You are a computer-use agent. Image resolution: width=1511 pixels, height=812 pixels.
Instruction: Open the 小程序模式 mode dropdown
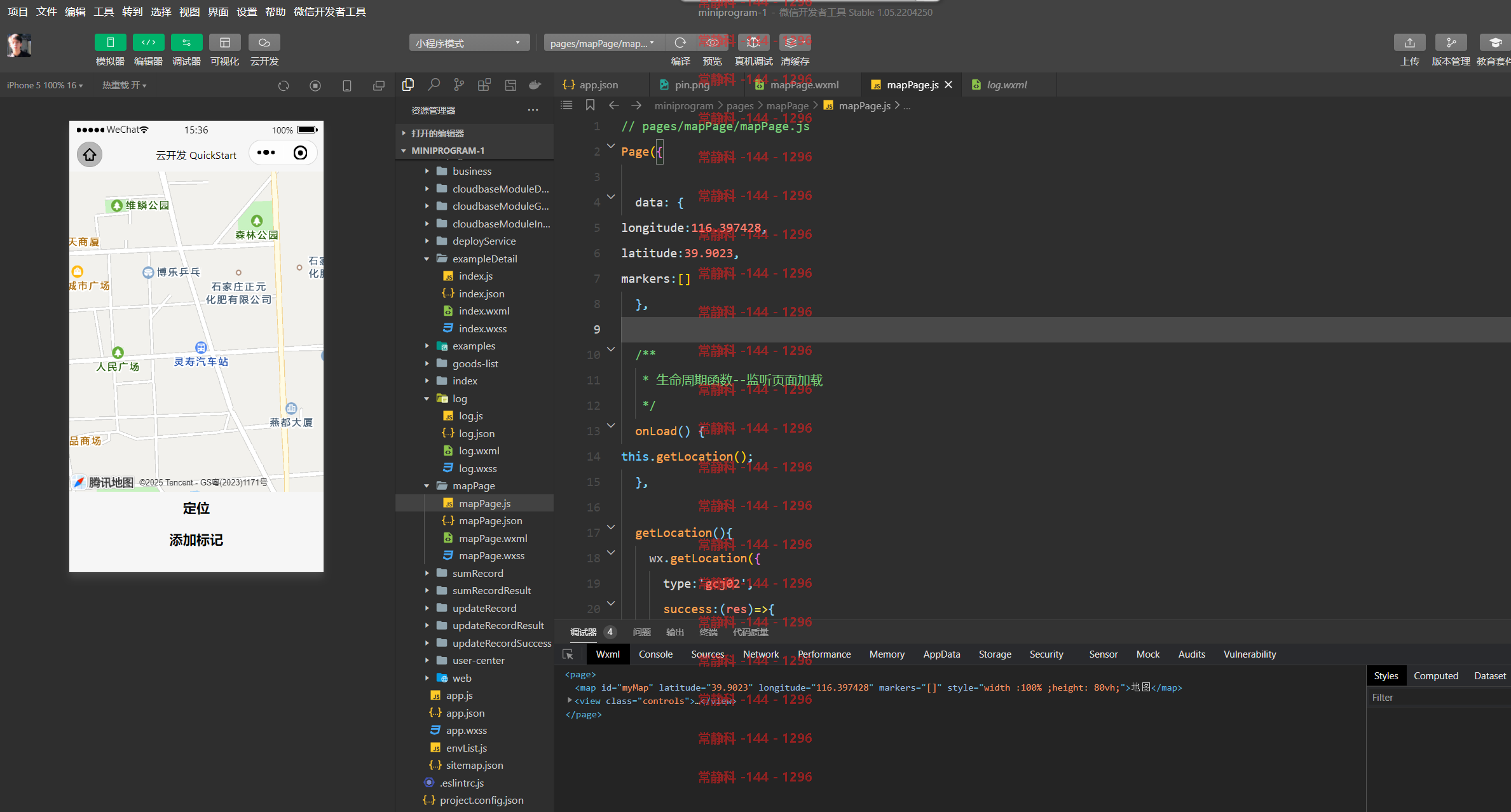[x=469, y=43]
